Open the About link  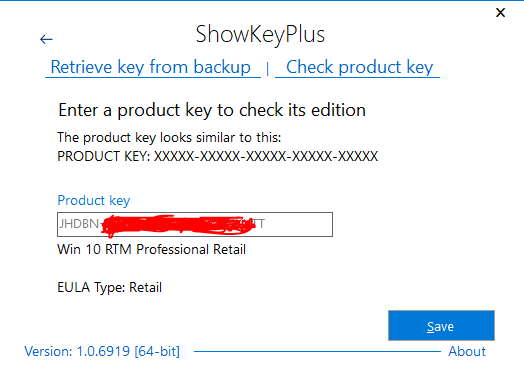[x=467, y=351]
